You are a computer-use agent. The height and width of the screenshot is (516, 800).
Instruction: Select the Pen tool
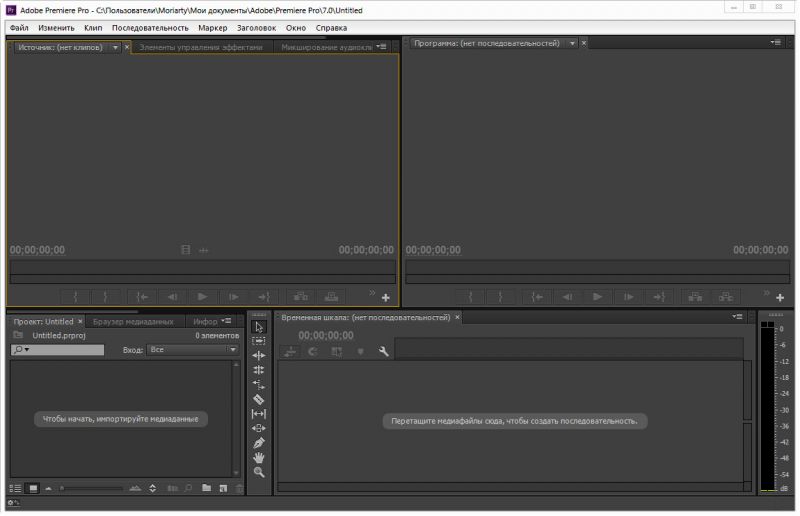[x=259, y=442]
